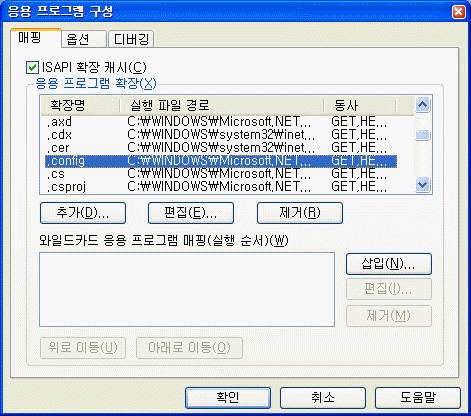The height and width of the screenshot is (416, 471).
Task: Select the .cer extension row
Action: click(221, 148)
